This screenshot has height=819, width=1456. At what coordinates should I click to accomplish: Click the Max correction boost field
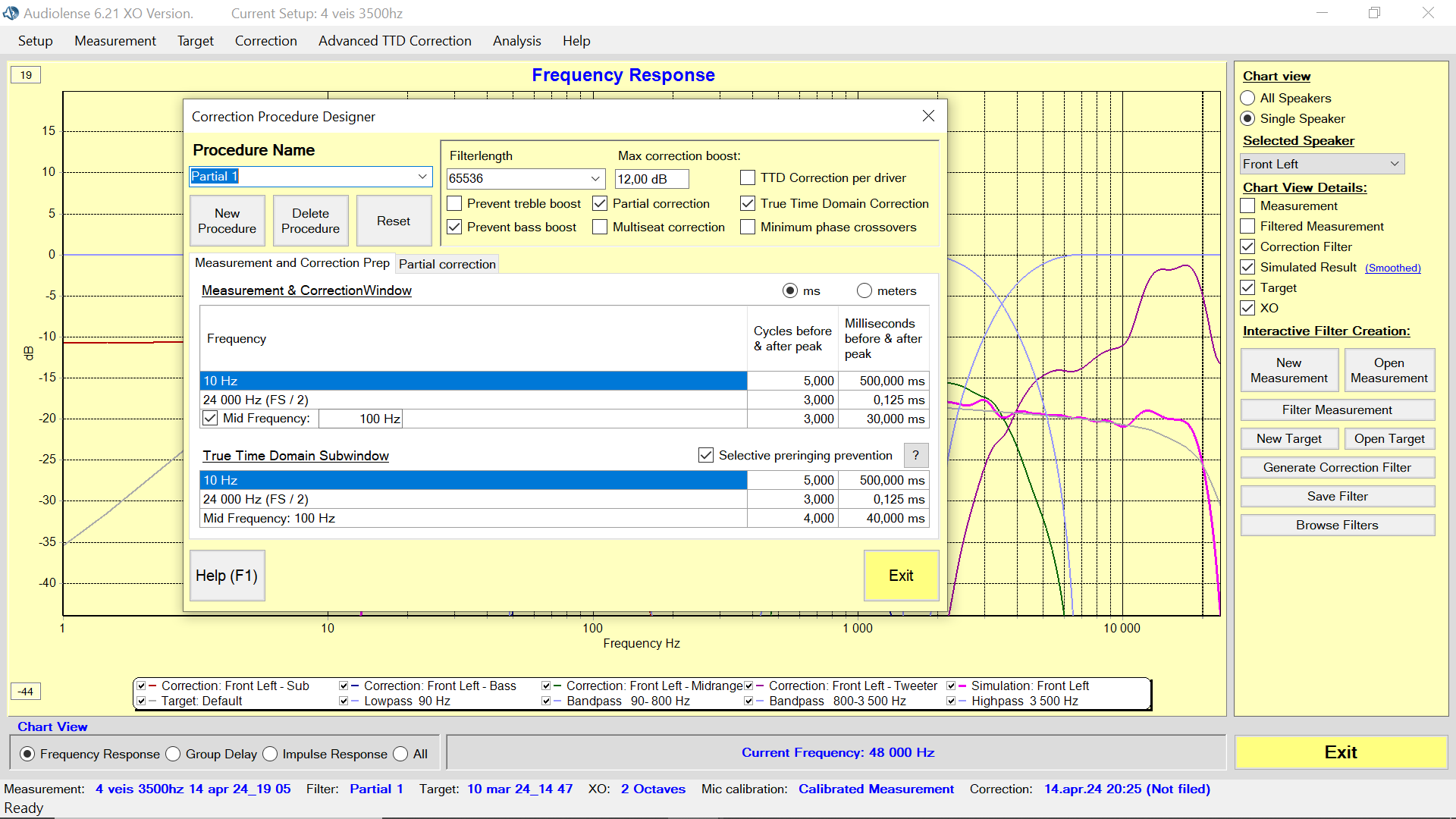(651, 179)
